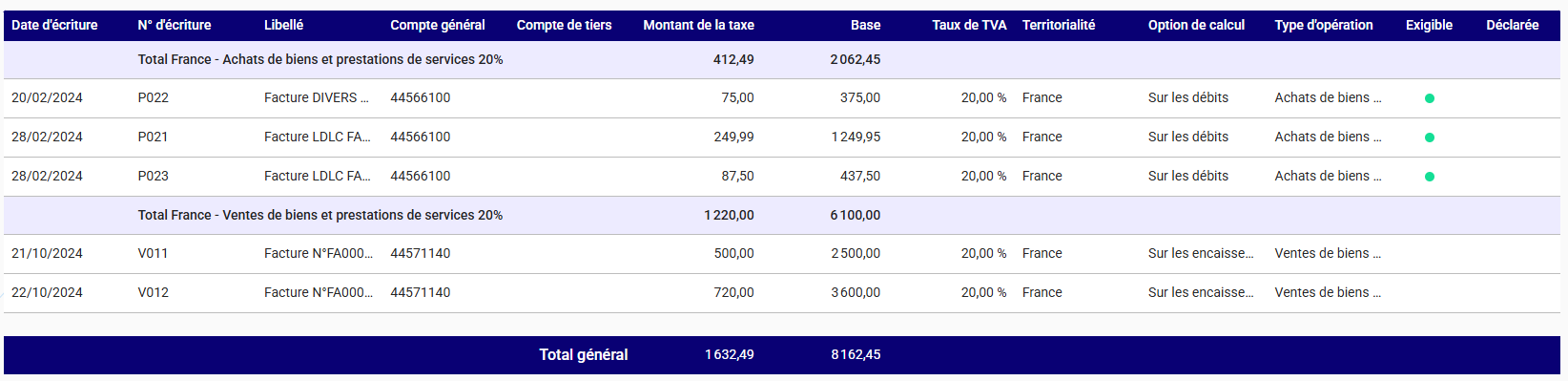Click the Exigible column header

(1429, 25)
